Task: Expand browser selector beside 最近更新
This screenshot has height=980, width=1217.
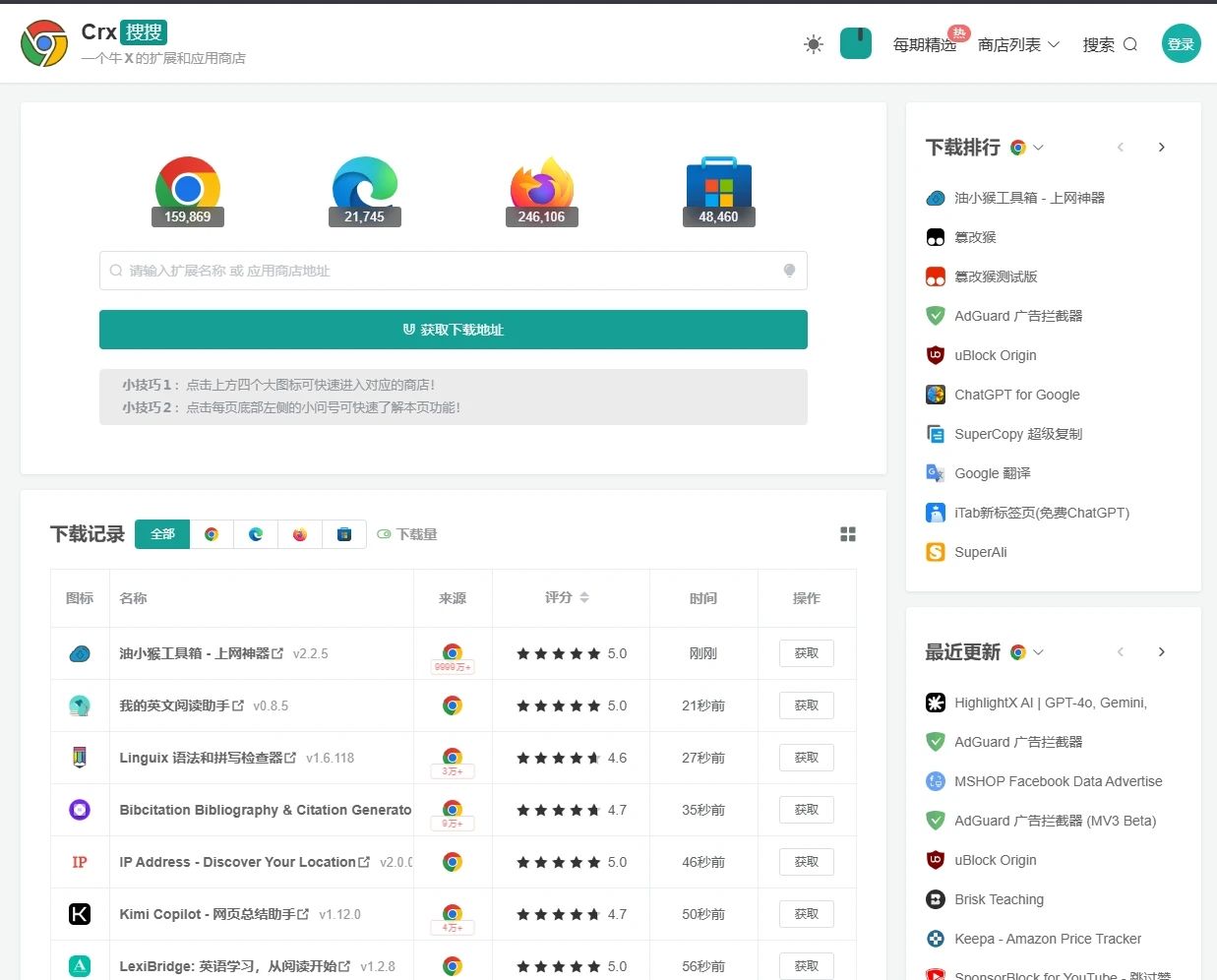Action: click(x=1027, y=652)
